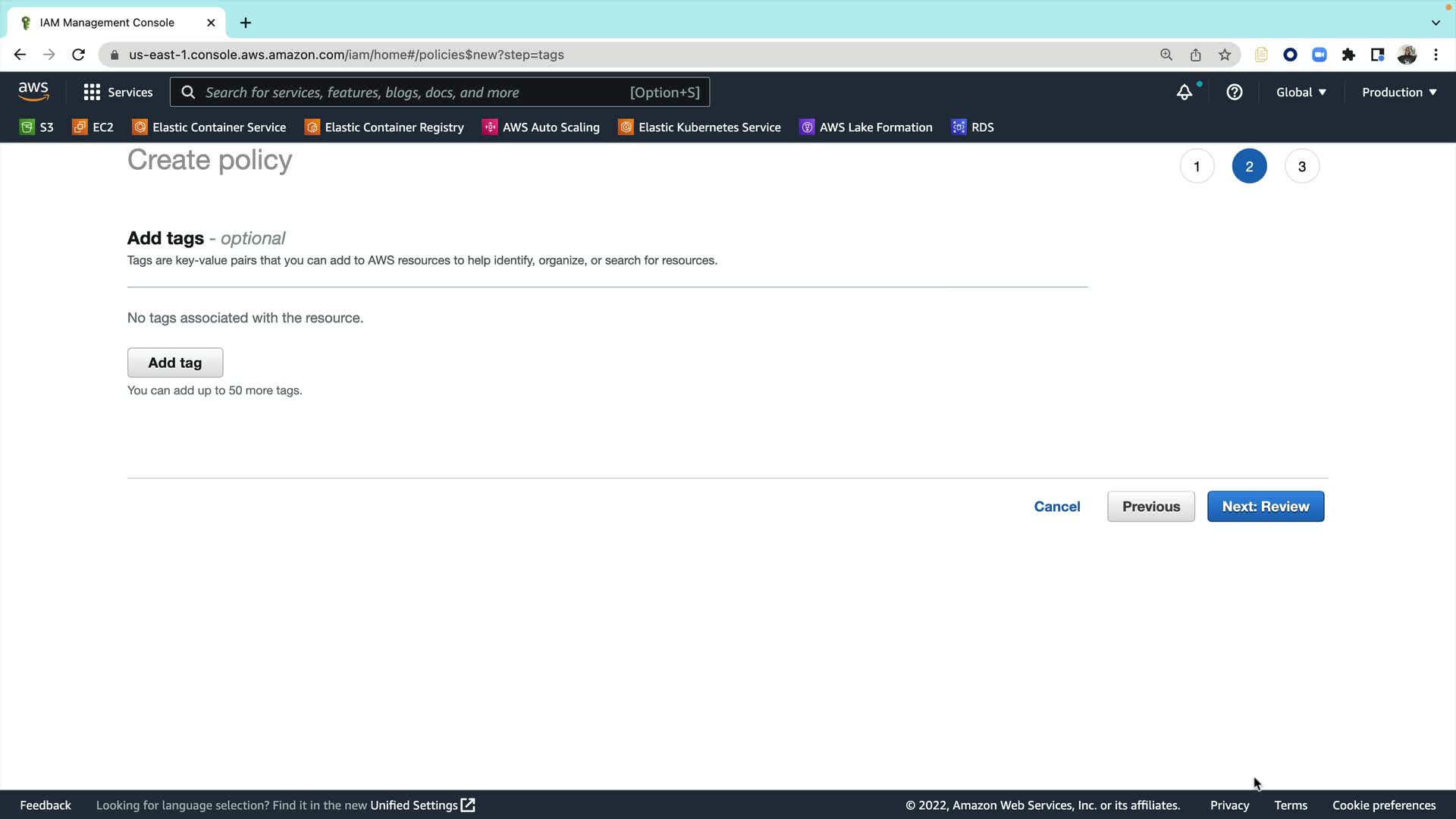The image size is (1456, 819).
Task: Jump to step 3 of wizard
Action: click(1302, 167)
